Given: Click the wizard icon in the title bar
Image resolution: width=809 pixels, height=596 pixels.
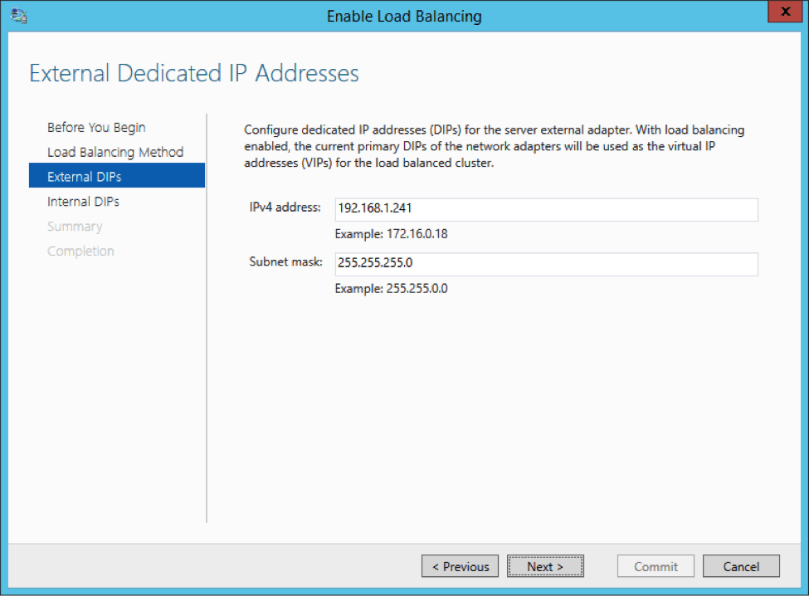Looking at the screenshot, I should [20, 16].
